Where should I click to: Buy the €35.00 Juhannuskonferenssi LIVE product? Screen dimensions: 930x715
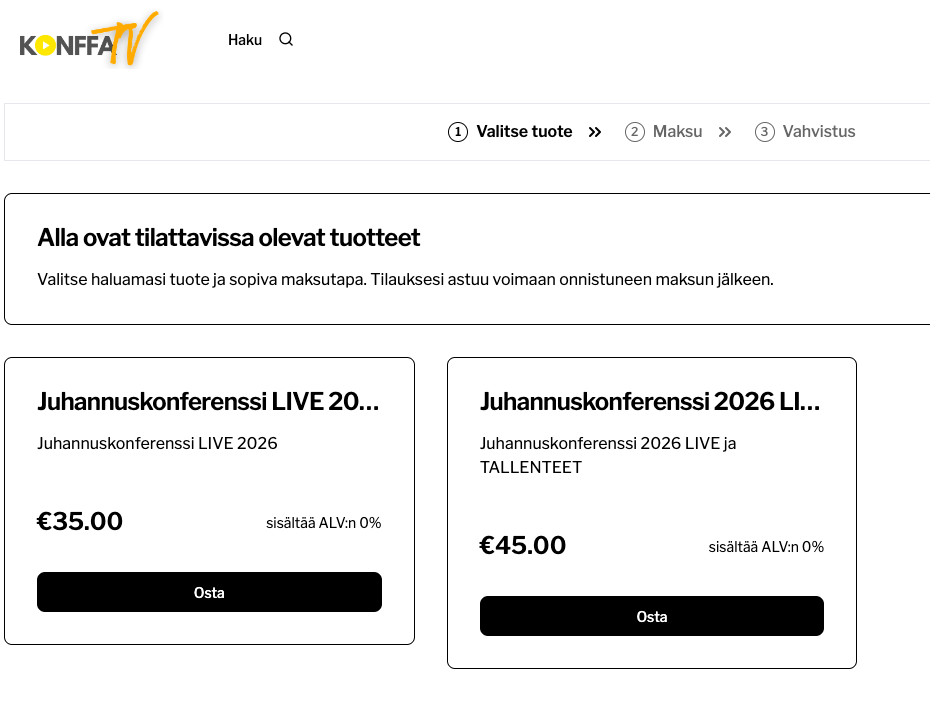point(209,592)
